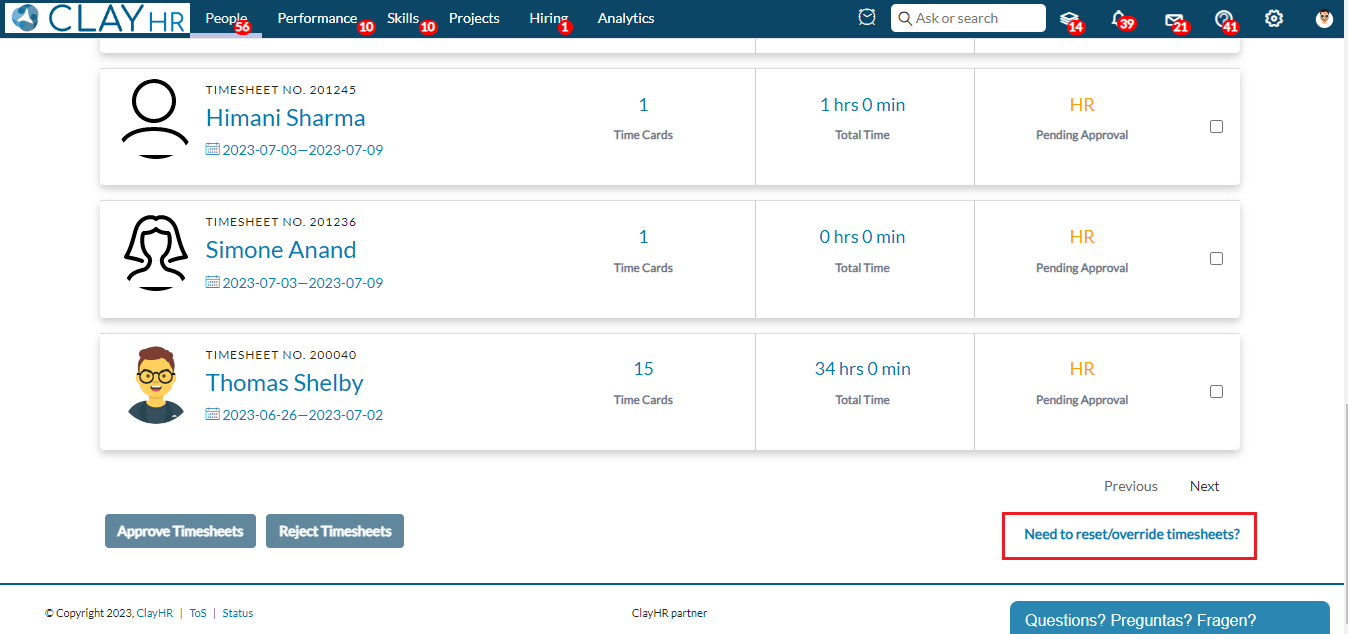Open the ClayHR footer link
This screenshot has height=634, width=1348.
click(x=155, y=613)
